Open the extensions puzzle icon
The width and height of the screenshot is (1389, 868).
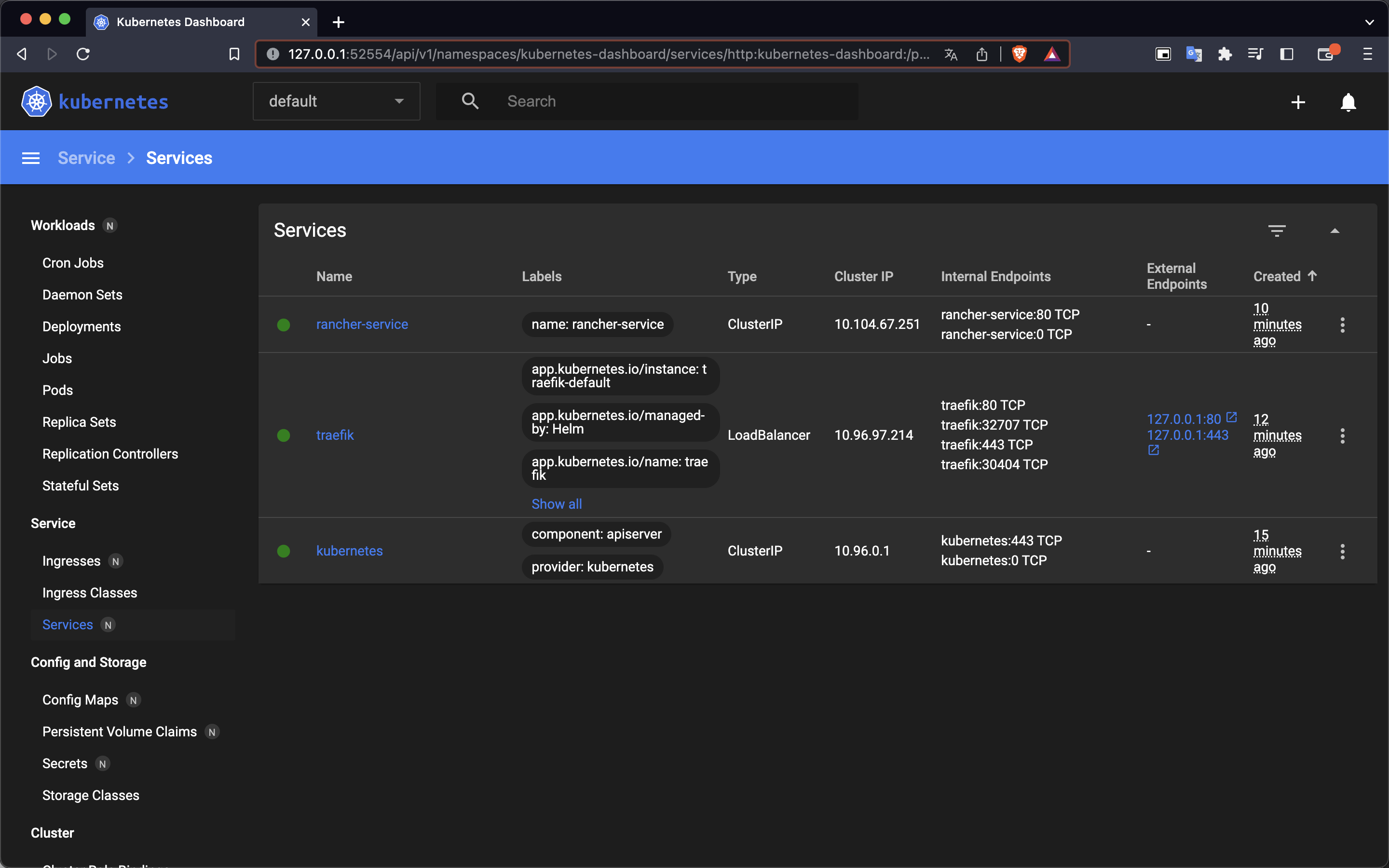[1224, 54]
